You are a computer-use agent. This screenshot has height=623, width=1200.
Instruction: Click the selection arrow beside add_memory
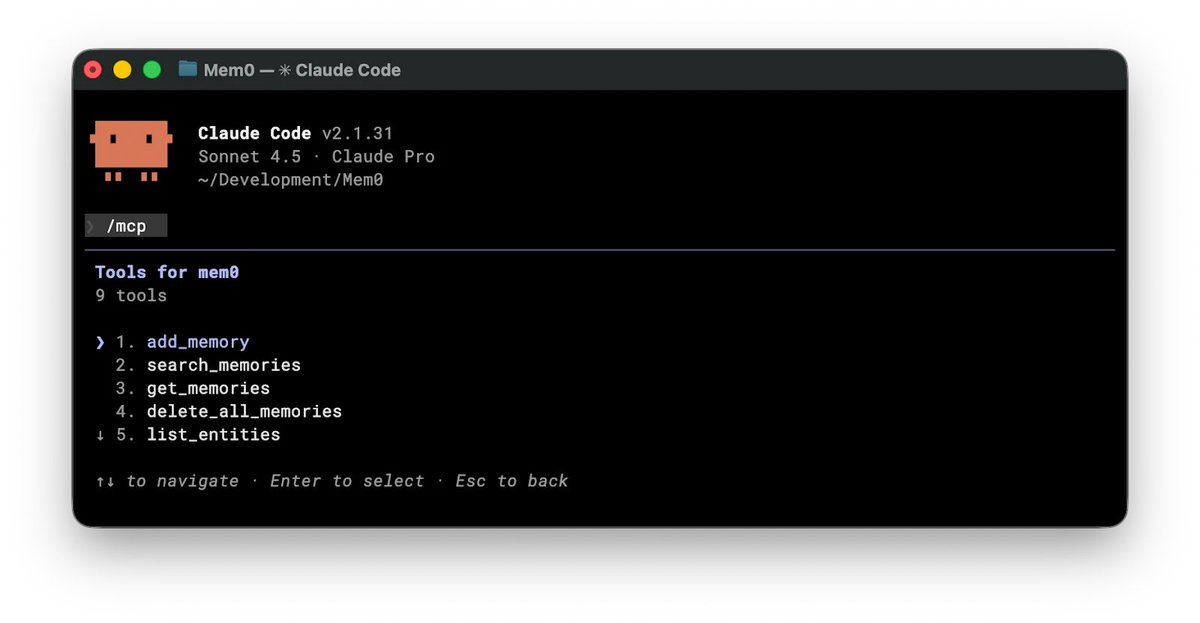[x=100, y=342]
